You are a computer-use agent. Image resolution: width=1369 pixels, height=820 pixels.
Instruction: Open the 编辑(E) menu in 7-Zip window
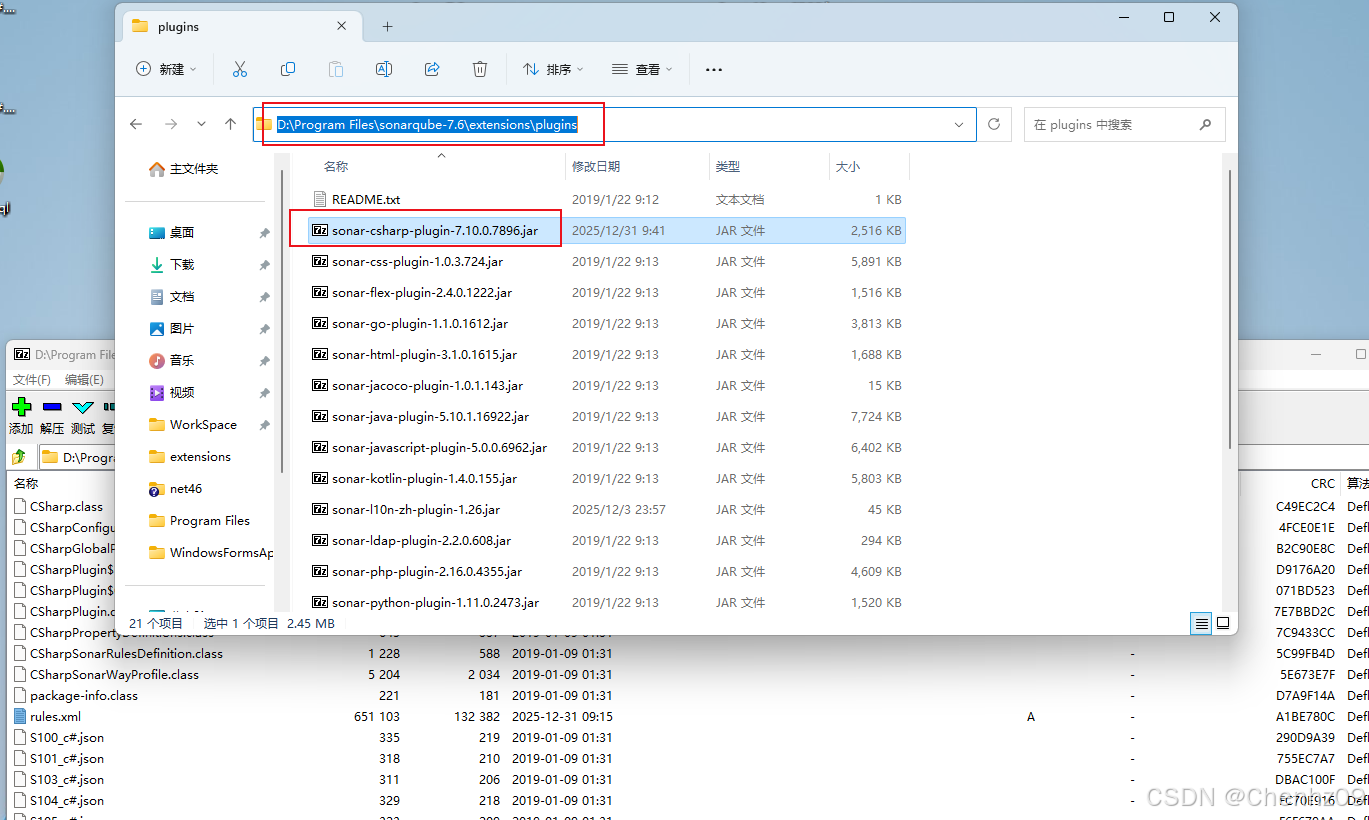pos(84,379)
